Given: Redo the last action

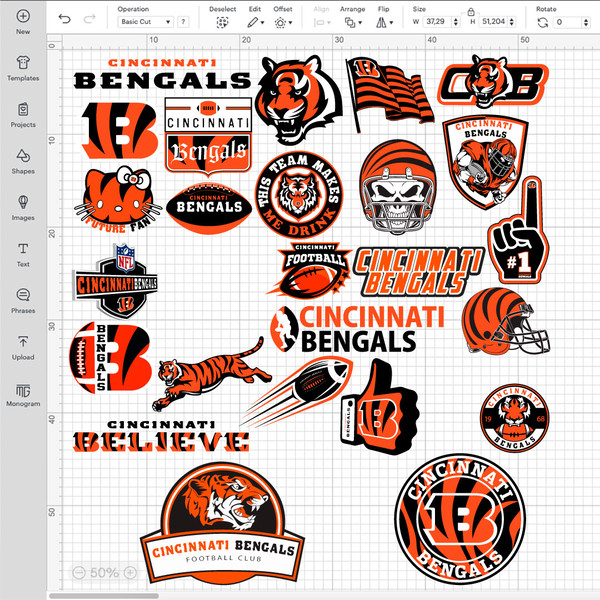Looking at the screenshot, I should tap(89, 18).
